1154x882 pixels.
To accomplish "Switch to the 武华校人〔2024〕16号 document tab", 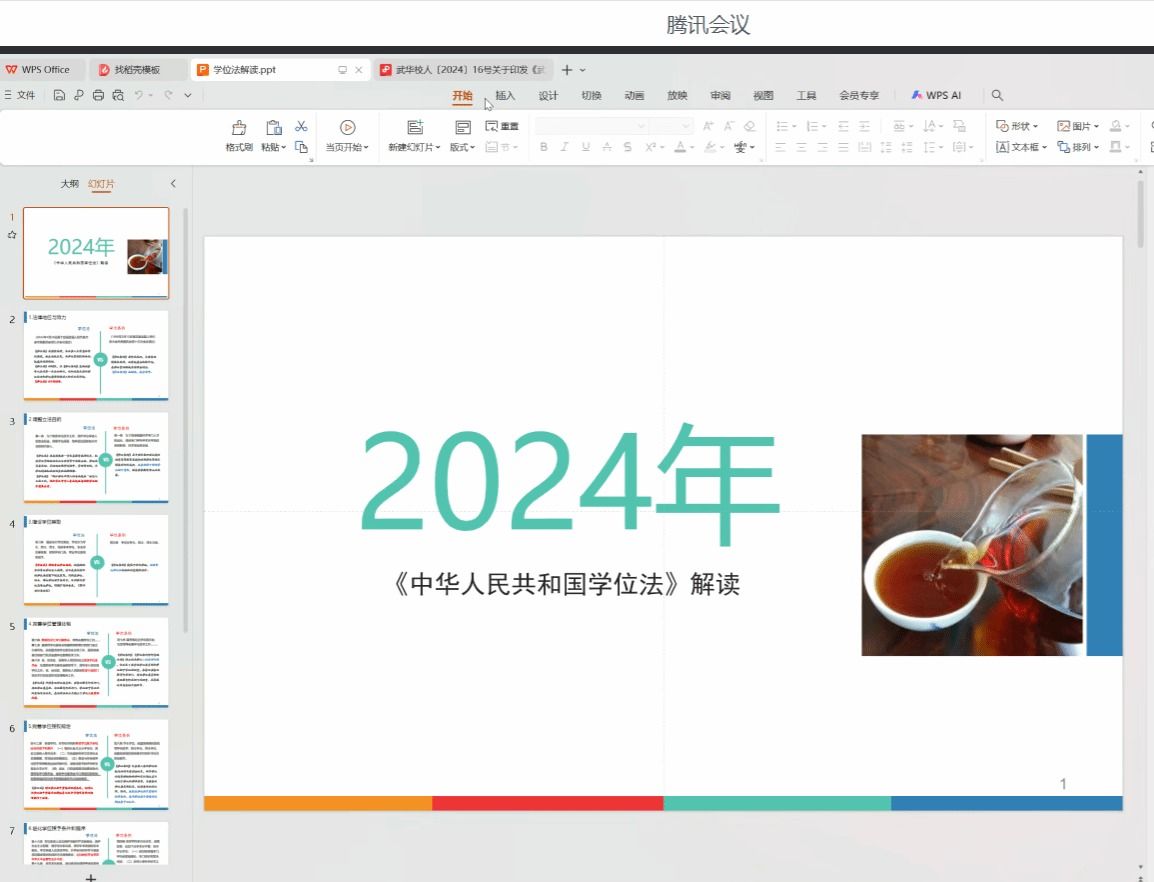I will pyautogui.click(x=462, y=69).
